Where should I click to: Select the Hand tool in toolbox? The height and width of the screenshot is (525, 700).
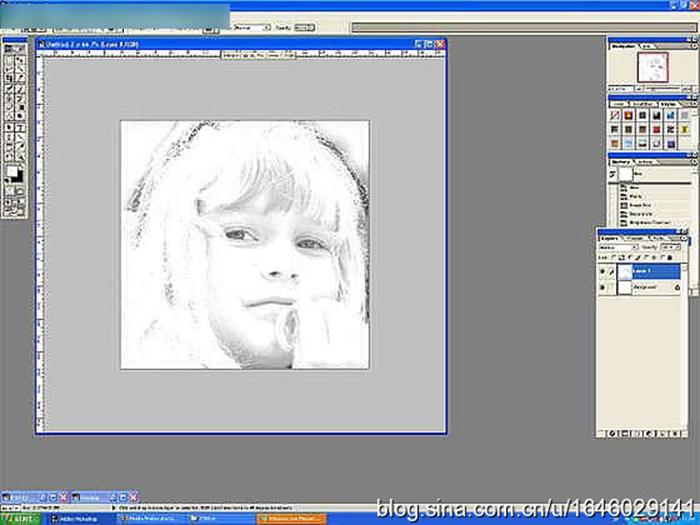(9, 154)
